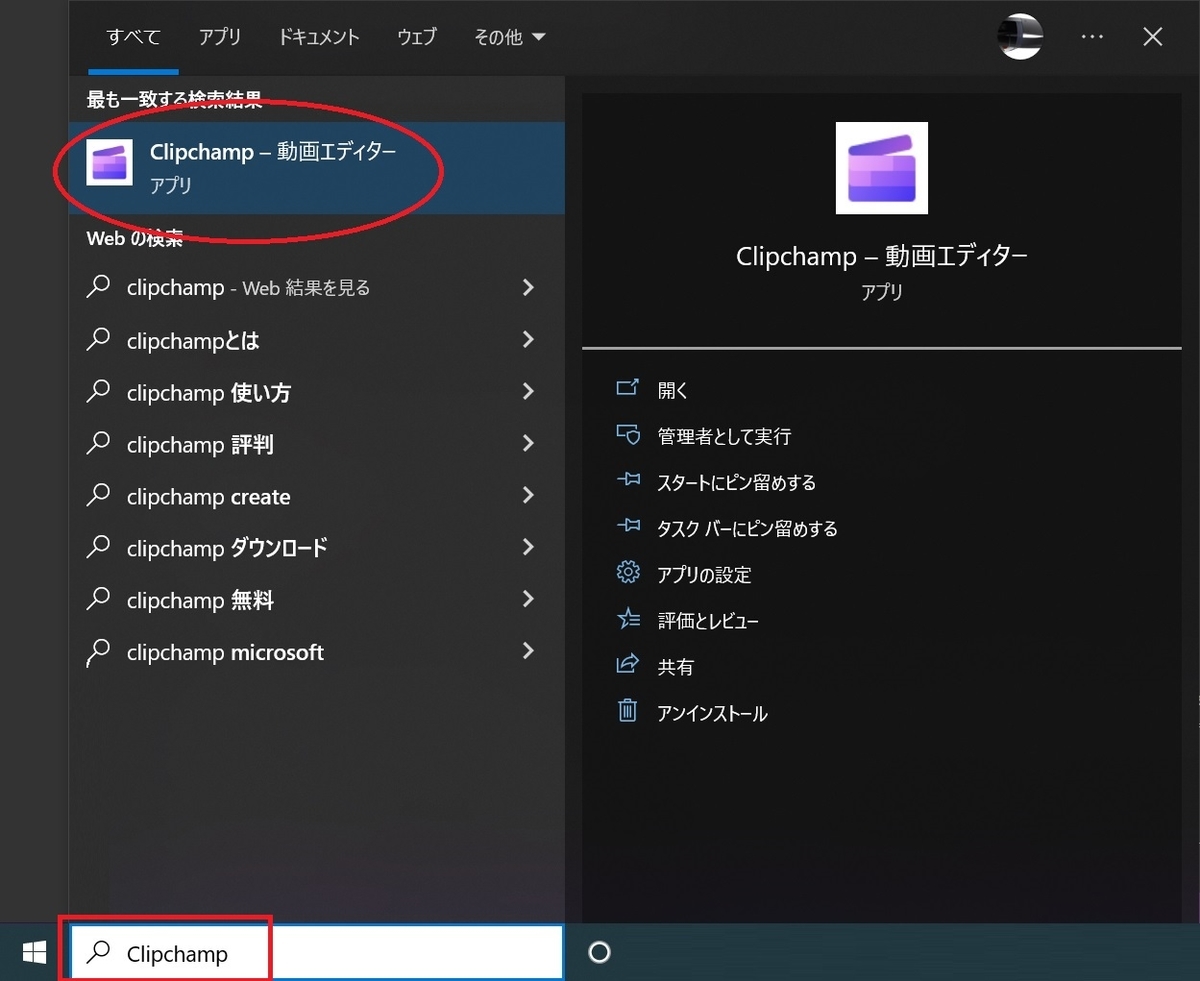Image resolution: width=1200 pixels, height=981 pixels.
Task: Click search icon beside 'clipchamp 使い方'
Action: (x=98, y=392)
